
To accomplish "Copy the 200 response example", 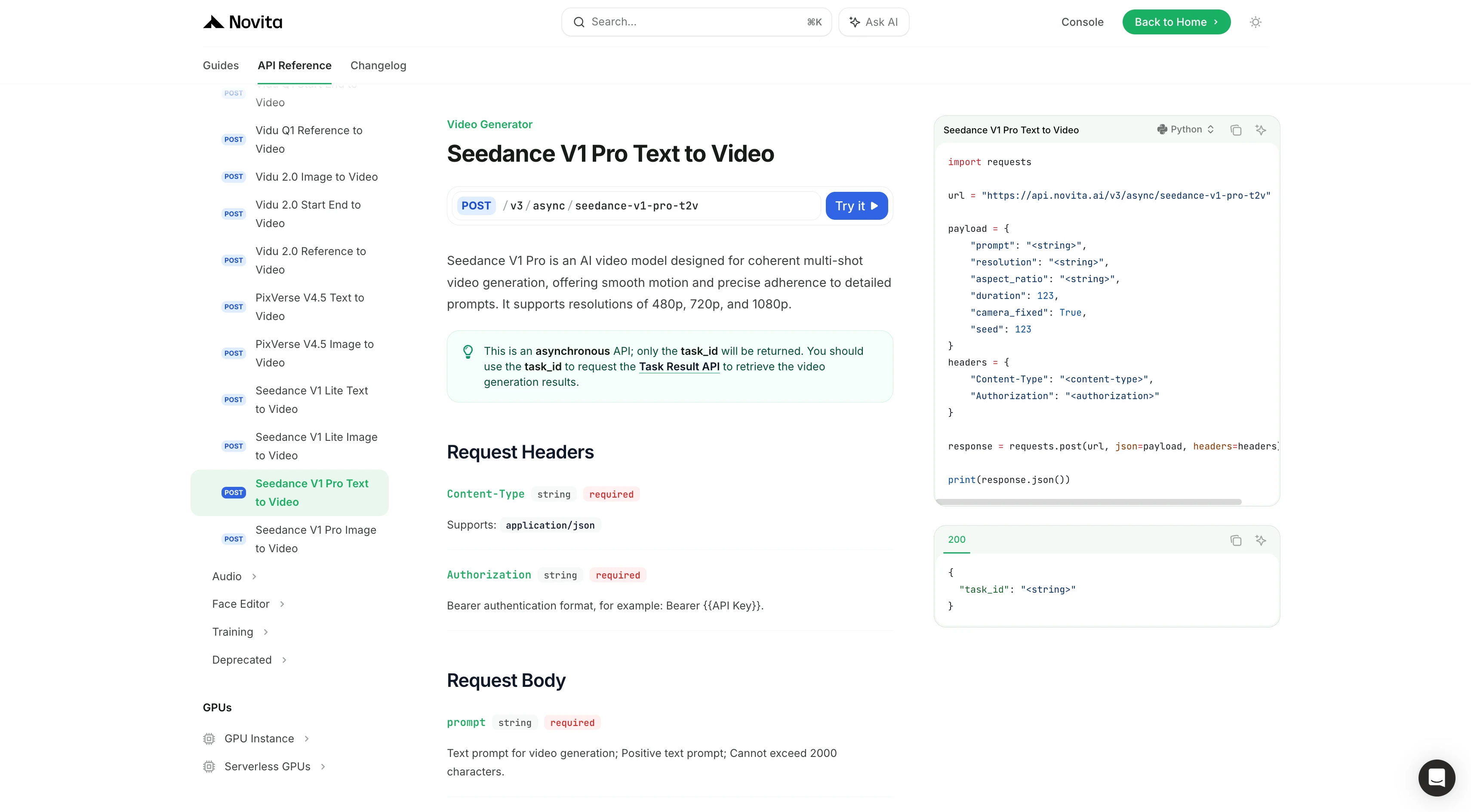I will 1236,540.
